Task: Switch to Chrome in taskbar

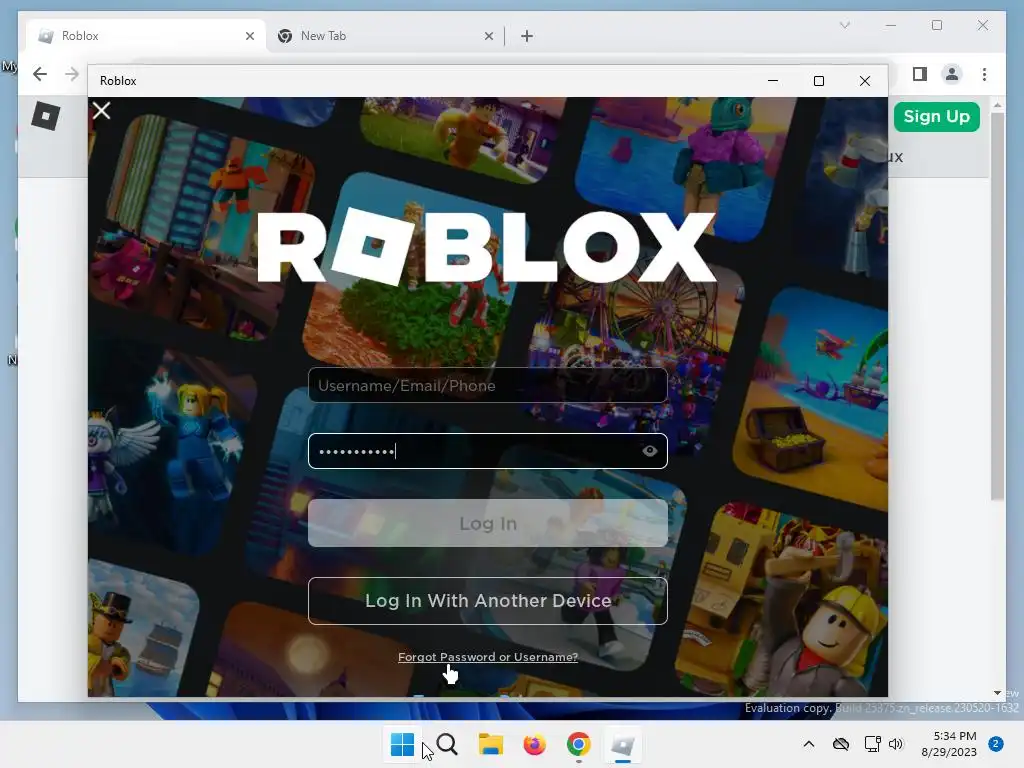Action: pos(579,744)
